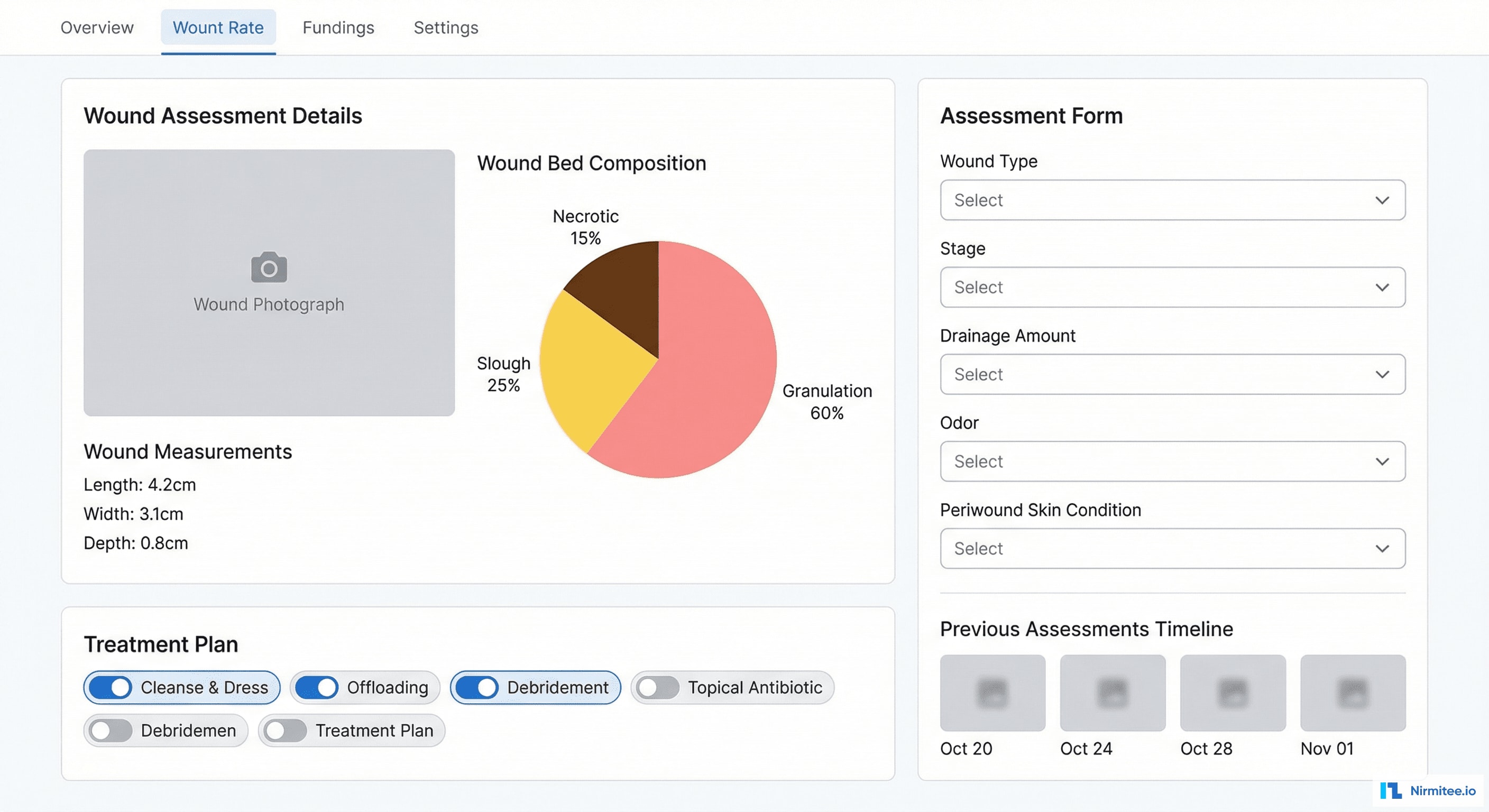1489x812 pixels.
Task: Switch to the Overview tab
Action: click(x=97, y=27)
